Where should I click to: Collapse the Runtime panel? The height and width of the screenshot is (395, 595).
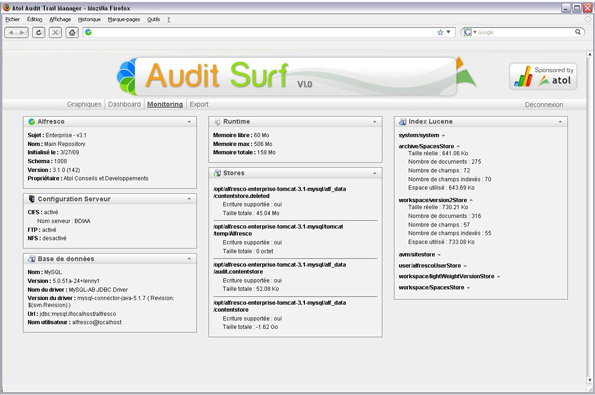375,122
